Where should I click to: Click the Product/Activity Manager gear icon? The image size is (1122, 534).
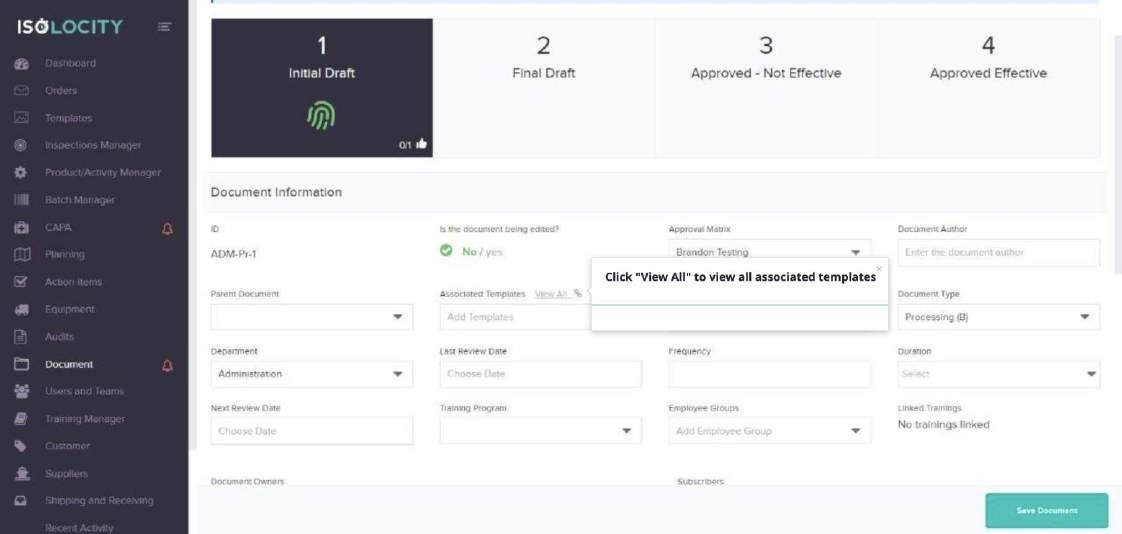point(21,173)
